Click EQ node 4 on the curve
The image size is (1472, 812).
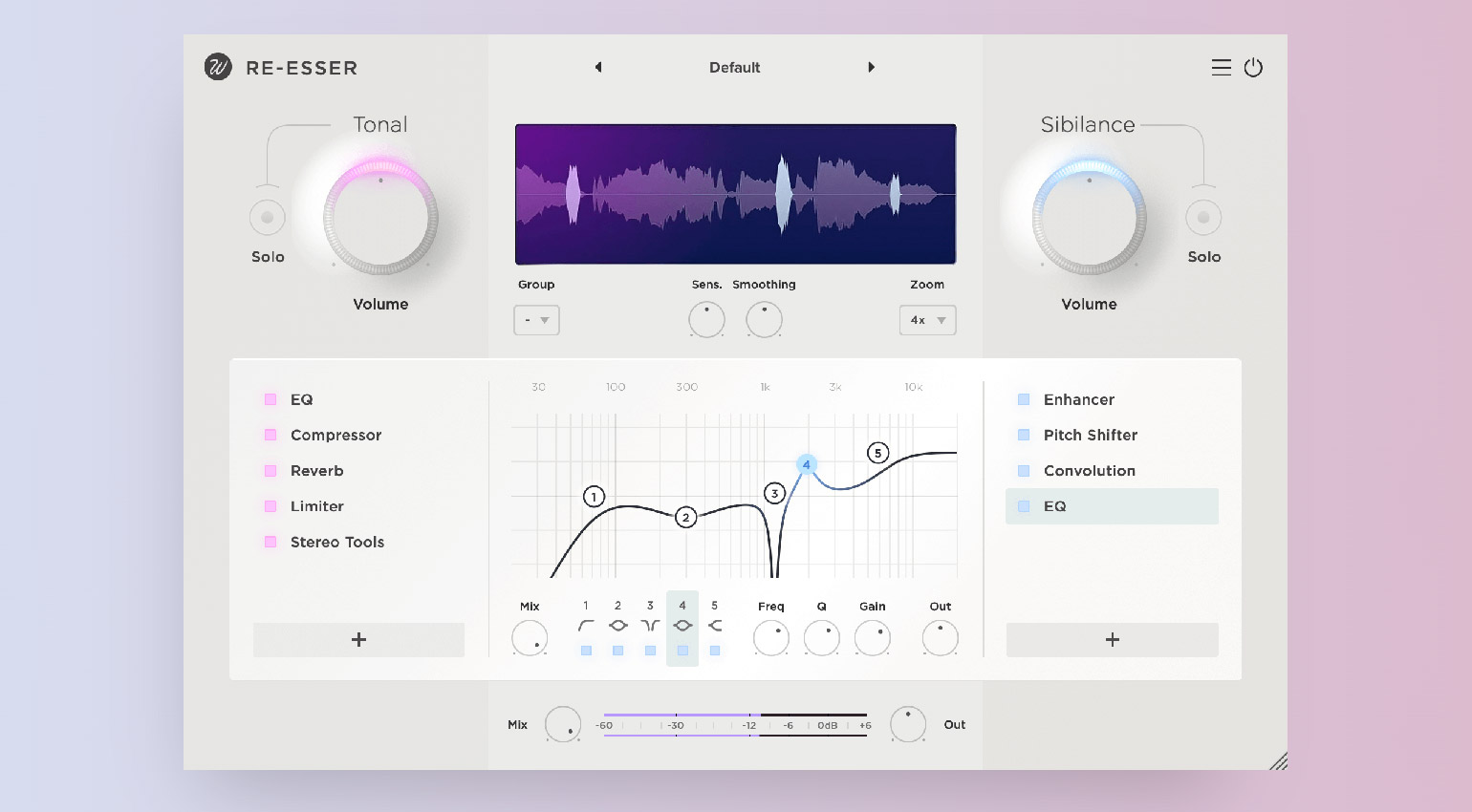coord(806,464)
